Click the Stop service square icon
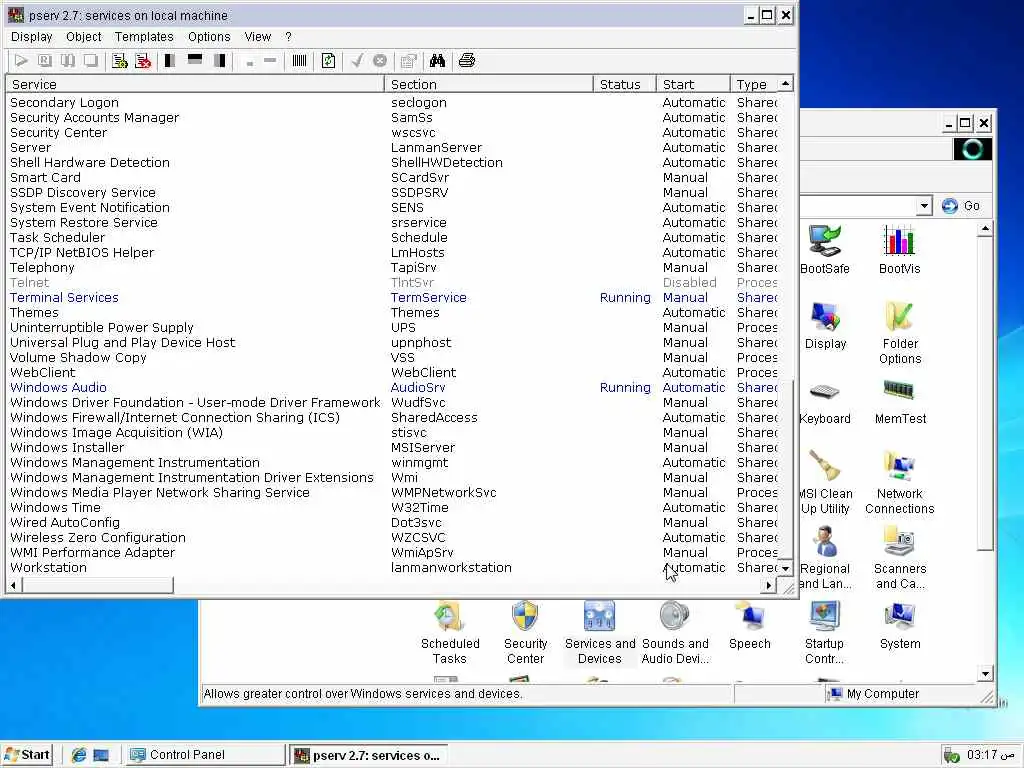Viewport: 1024px width, 768px height. [x=90, y=61]
